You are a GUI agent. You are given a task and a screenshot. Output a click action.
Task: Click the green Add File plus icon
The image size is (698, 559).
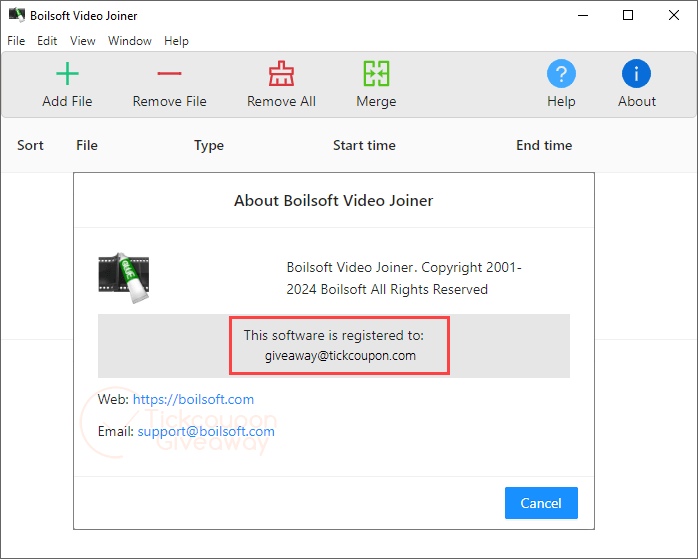coord(67,73)
